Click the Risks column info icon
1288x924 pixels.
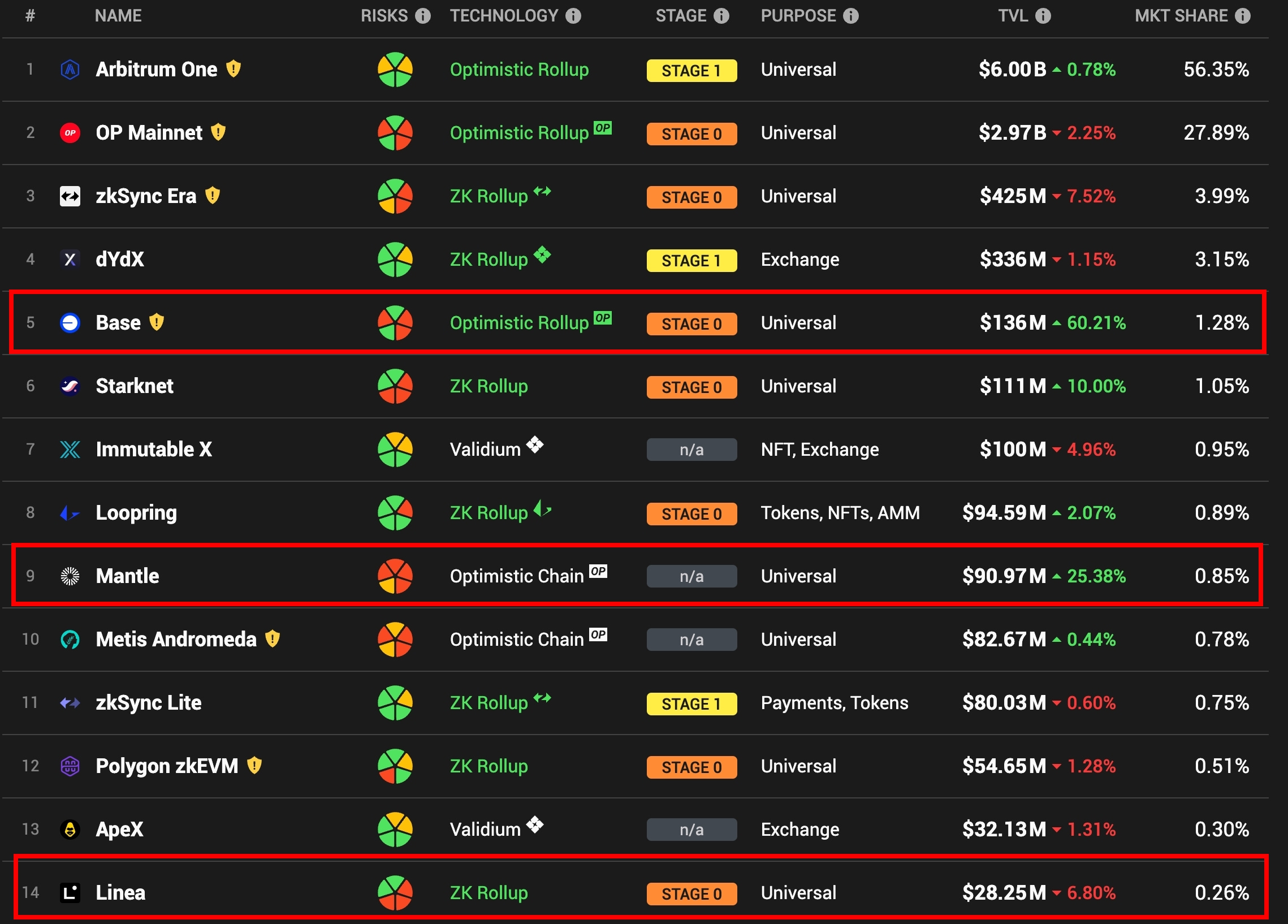coord(422,16)
